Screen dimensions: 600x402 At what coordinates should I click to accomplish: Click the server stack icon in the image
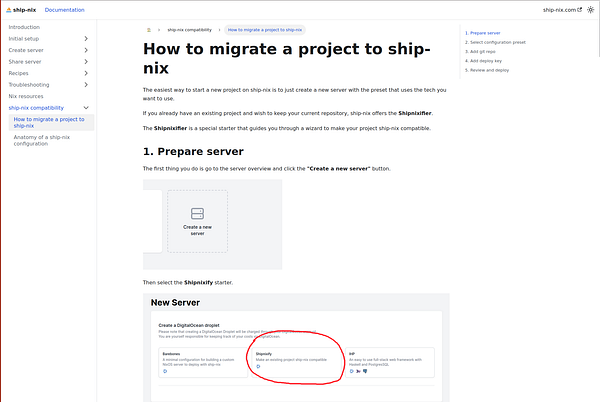tap(197, 213)
